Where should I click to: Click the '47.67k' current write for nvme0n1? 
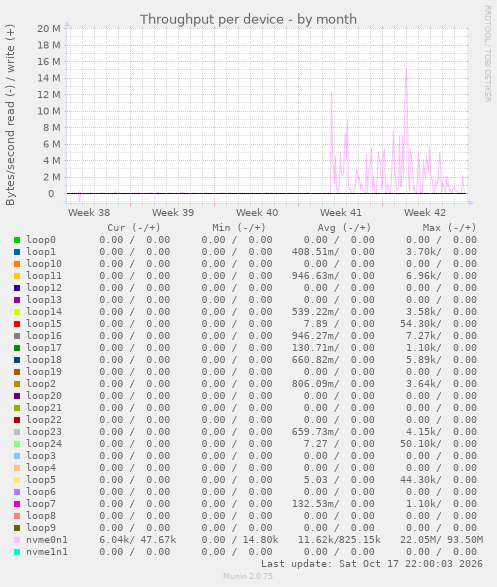(158, 540)
